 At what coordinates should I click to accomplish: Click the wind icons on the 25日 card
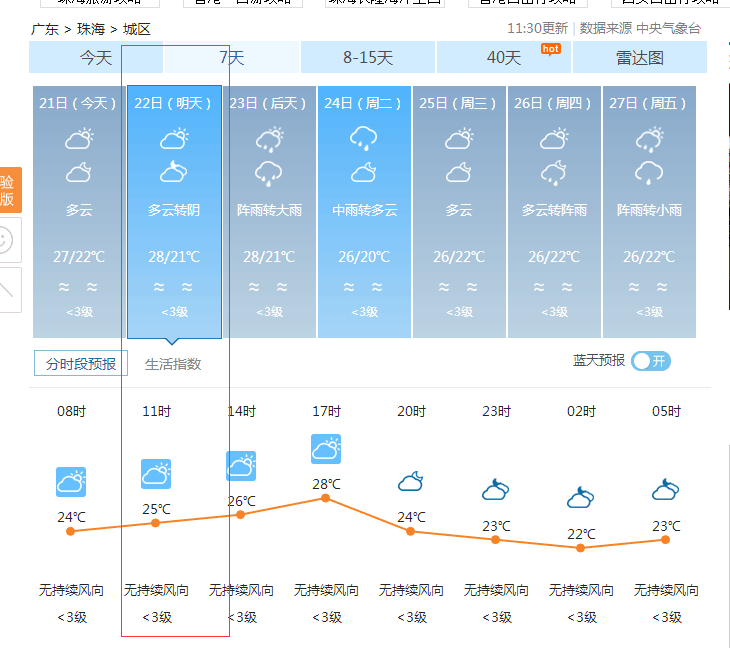(x=458, y=287)
